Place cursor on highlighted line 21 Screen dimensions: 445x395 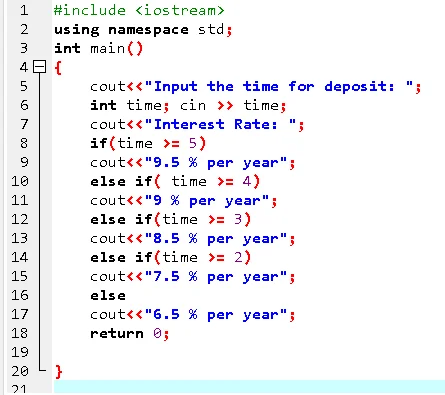tap(249, 387)
